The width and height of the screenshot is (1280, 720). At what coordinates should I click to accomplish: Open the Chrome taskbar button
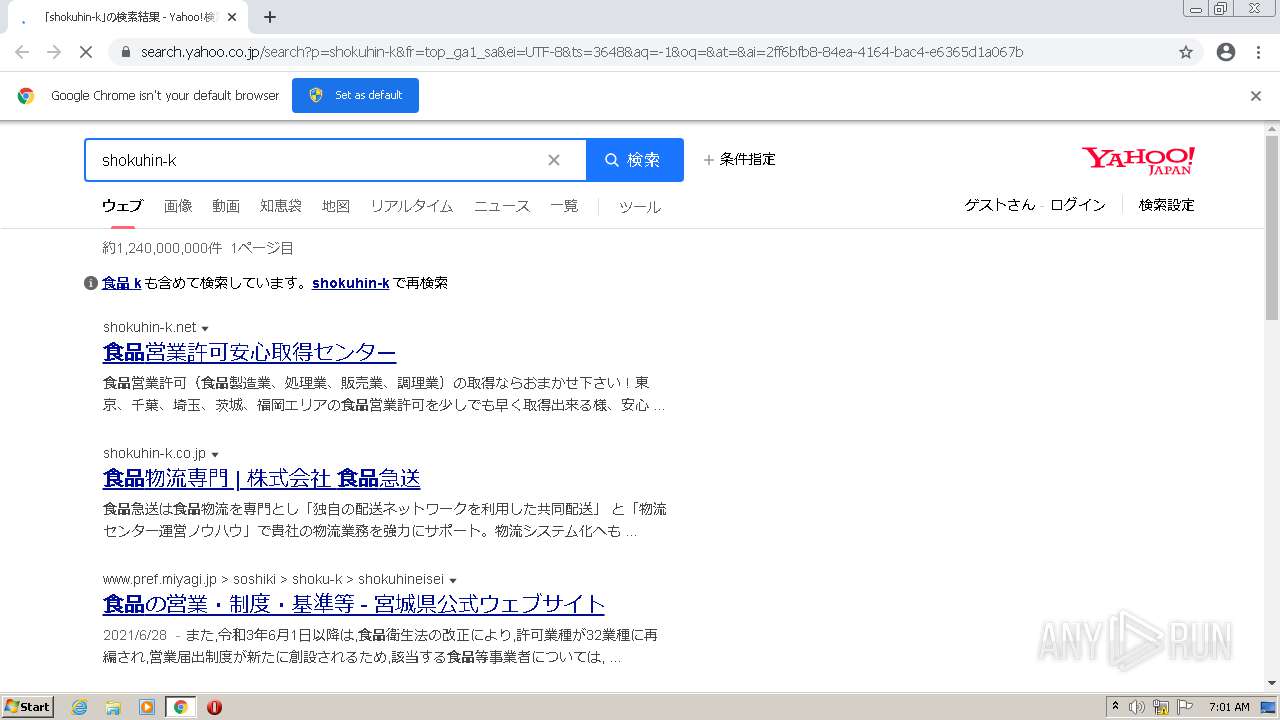coord(180,707)
